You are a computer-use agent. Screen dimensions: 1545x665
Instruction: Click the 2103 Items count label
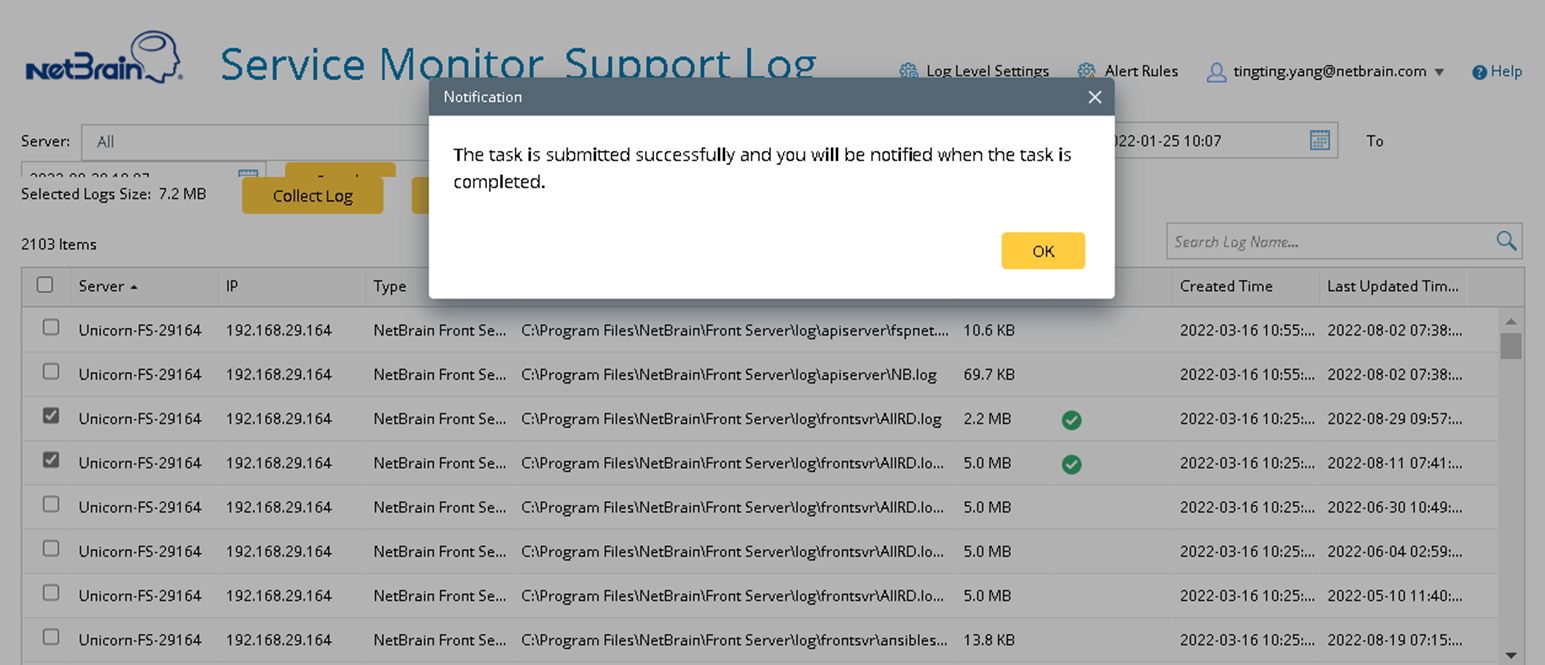tap(59, 244)
